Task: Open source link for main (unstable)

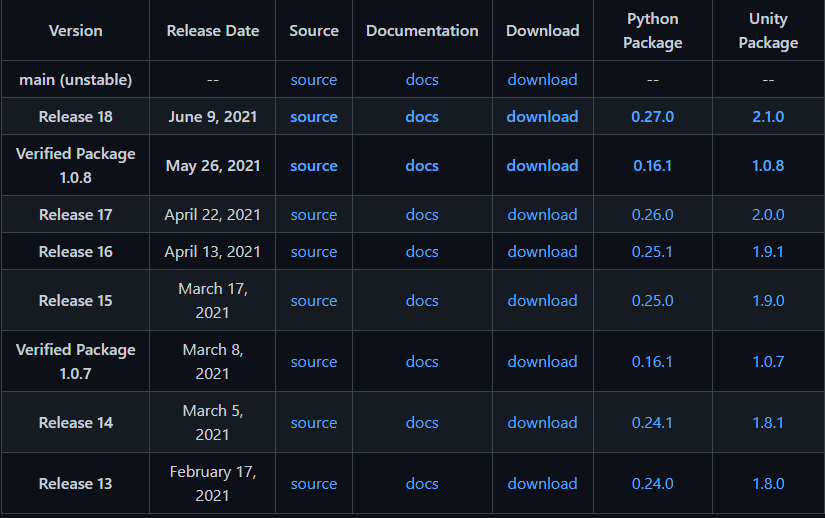Action: pos(314,79)
